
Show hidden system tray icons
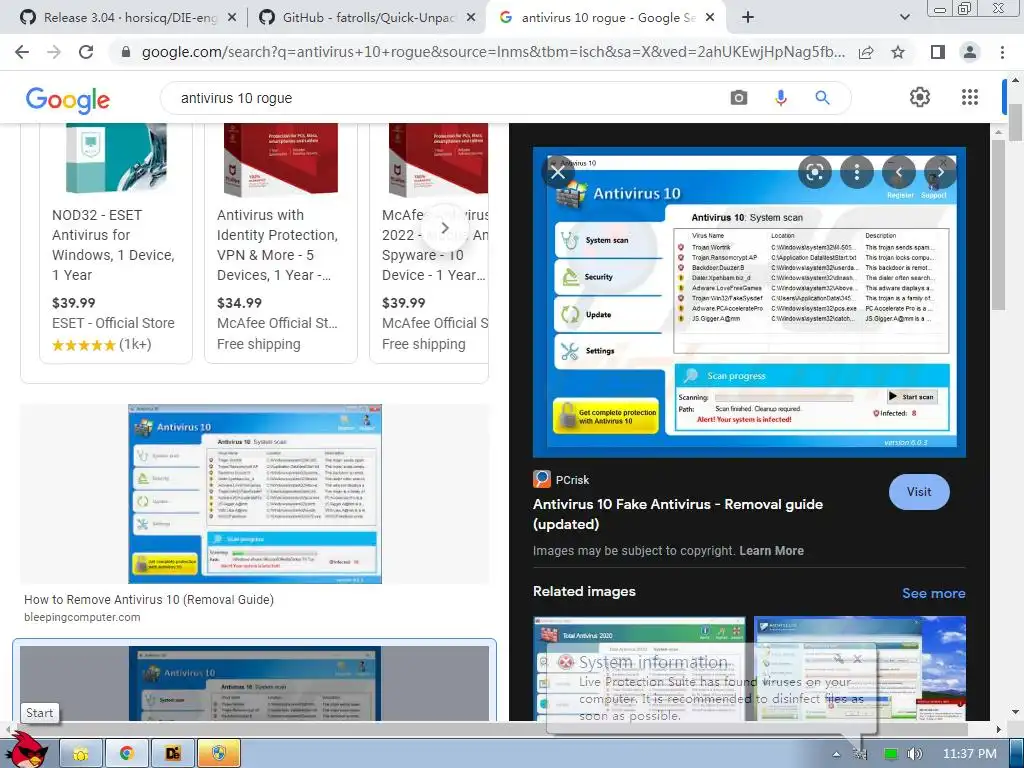[x=837, y=754]
